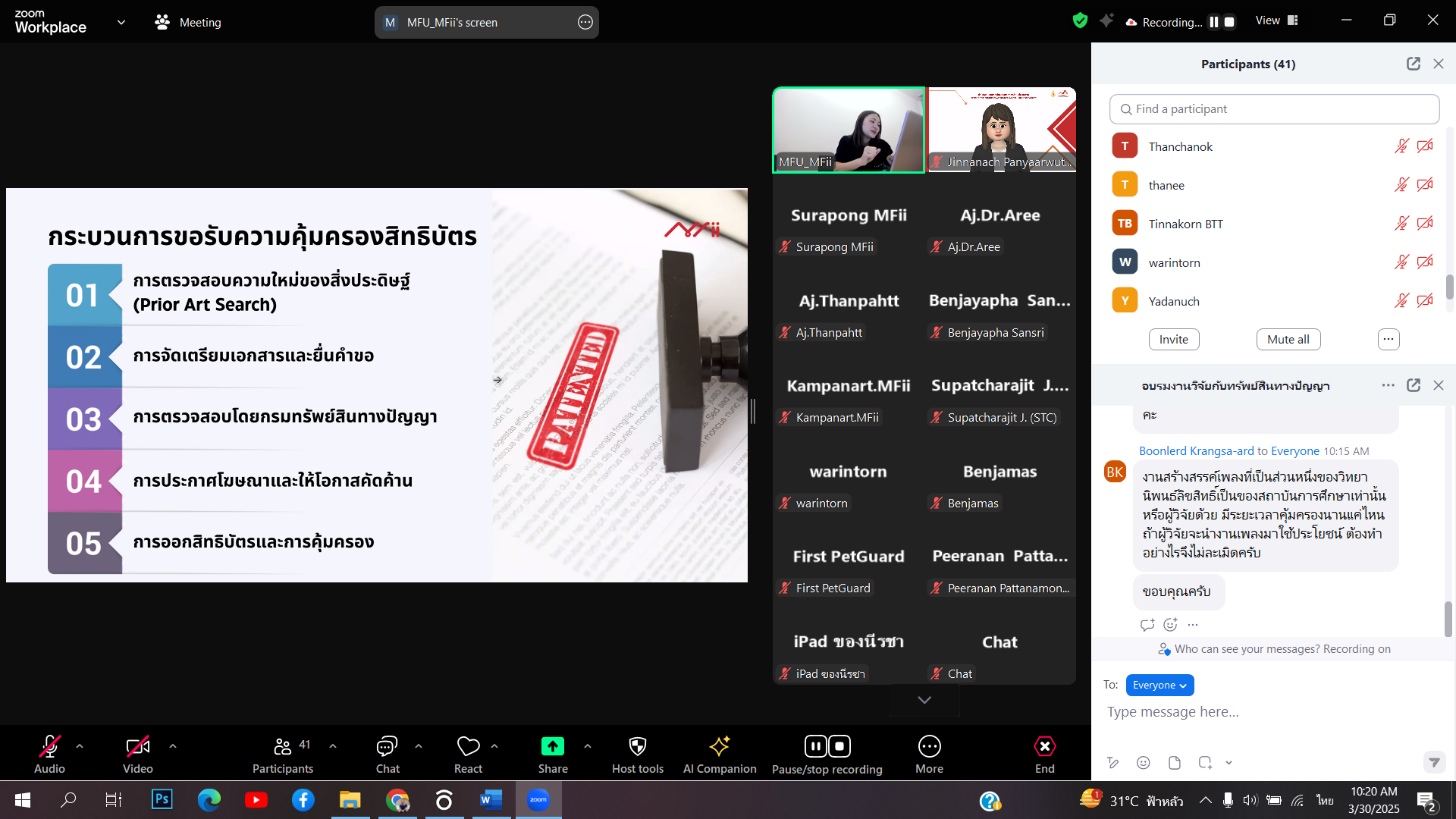The image size is (1456, 819).
Task: Open the emoji picker in chat
Action: 1144,763
